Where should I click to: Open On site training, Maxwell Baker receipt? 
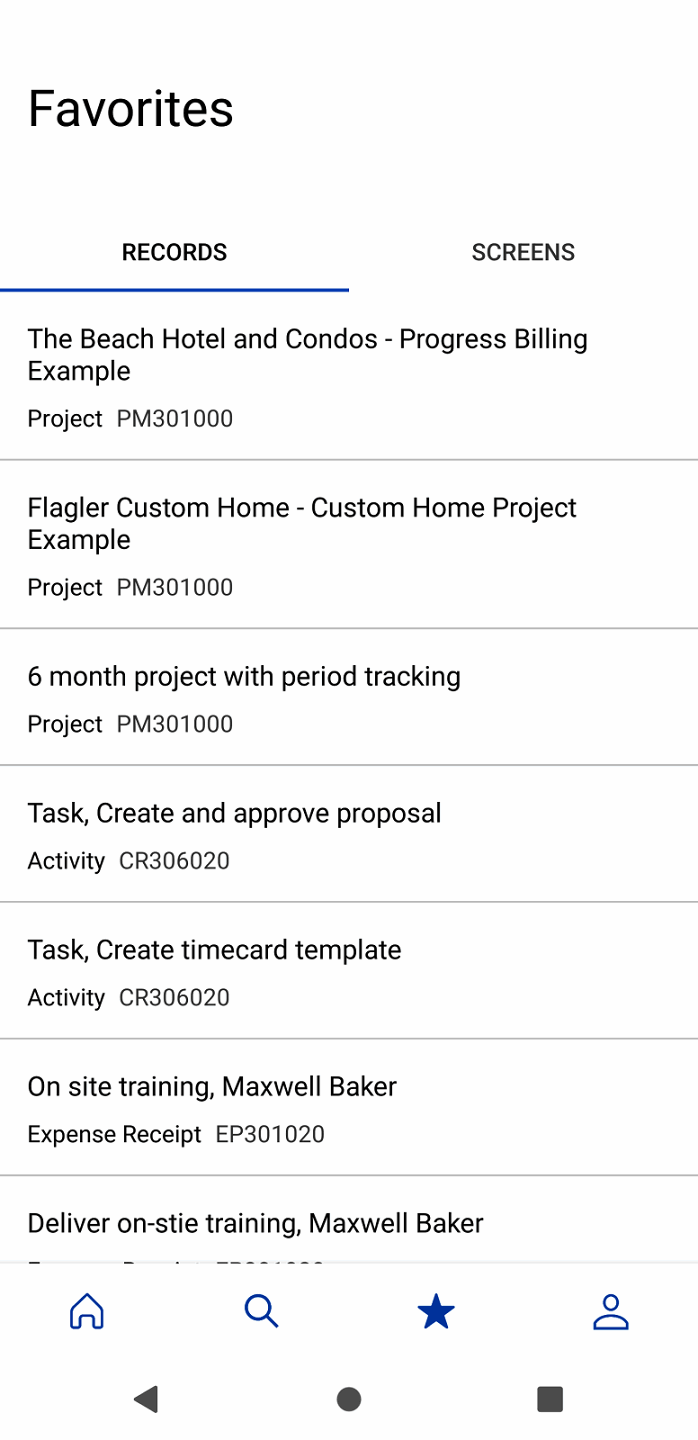coord(212,1087)
